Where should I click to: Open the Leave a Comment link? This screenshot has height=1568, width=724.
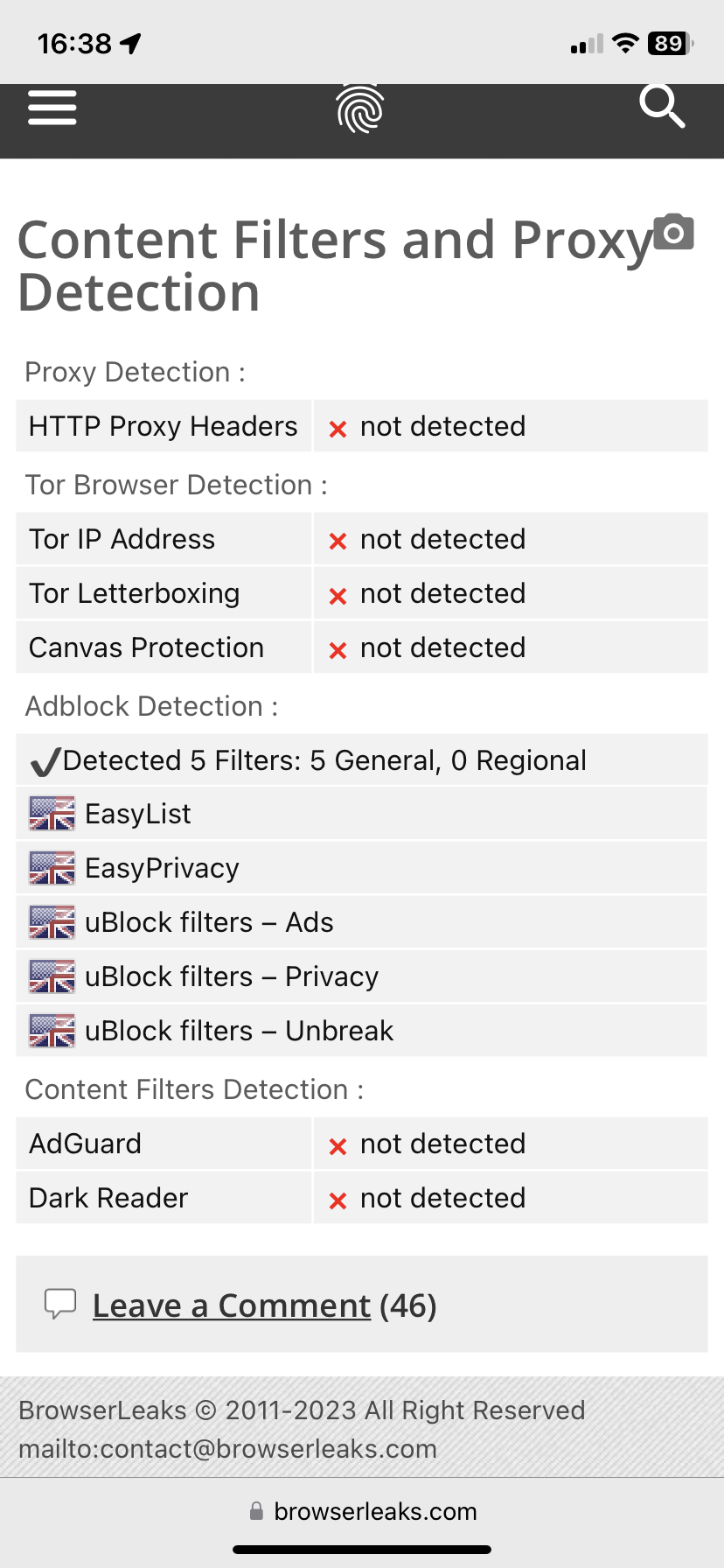[231, 1305]
